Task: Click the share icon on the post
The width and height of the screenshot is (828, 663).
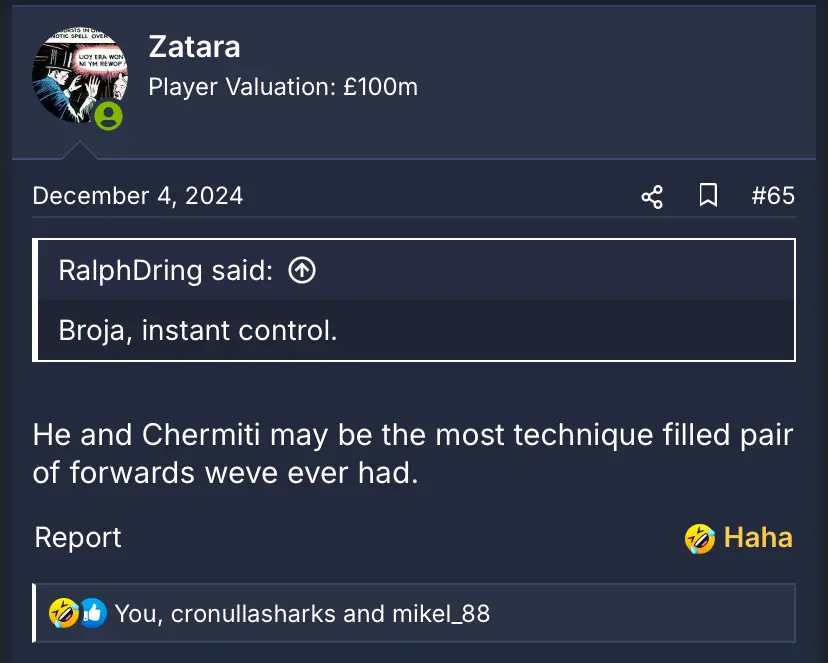Action: [652, 196]
